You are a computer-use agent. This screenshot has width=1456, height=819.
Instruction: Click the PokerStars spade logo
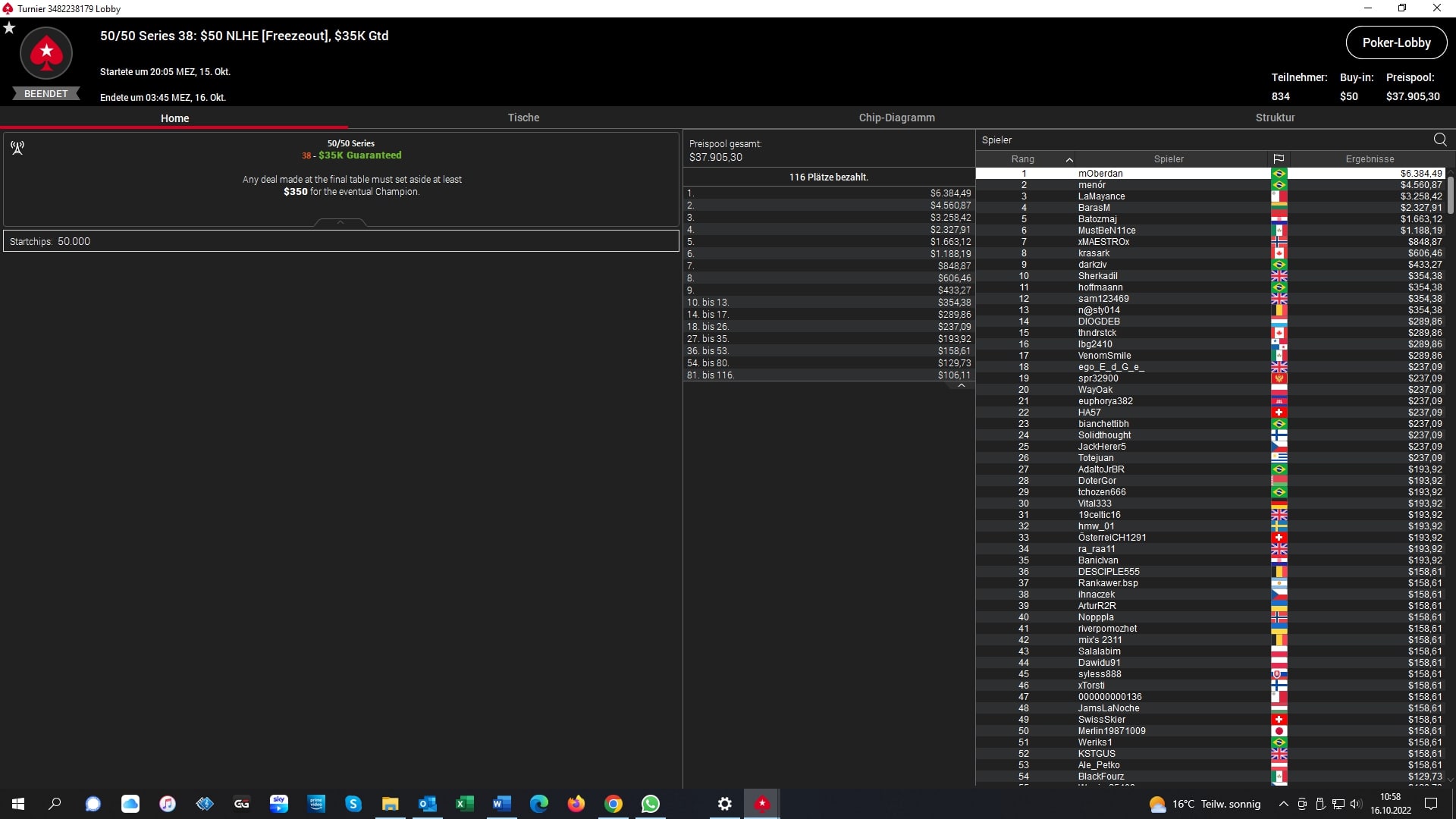pyautogui.click(x=46, y=54)
